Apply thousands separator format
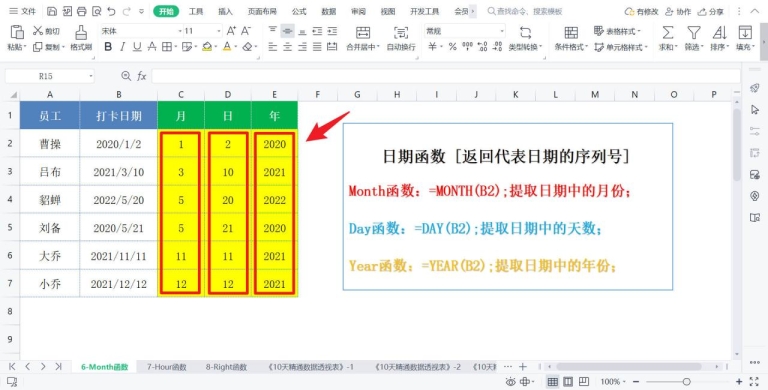768x390 pixels. (x=467, y=47)
